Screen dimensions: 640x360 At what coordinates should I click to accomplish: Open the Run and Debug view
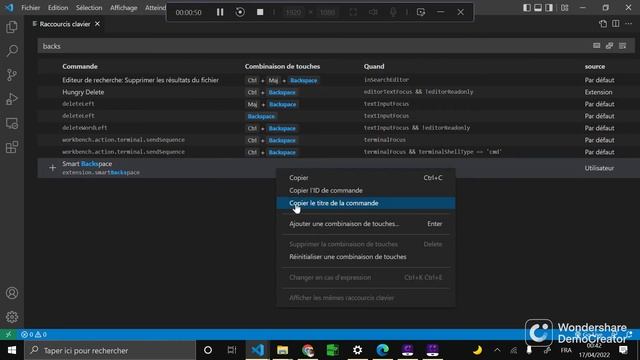[x=12, y=99]
